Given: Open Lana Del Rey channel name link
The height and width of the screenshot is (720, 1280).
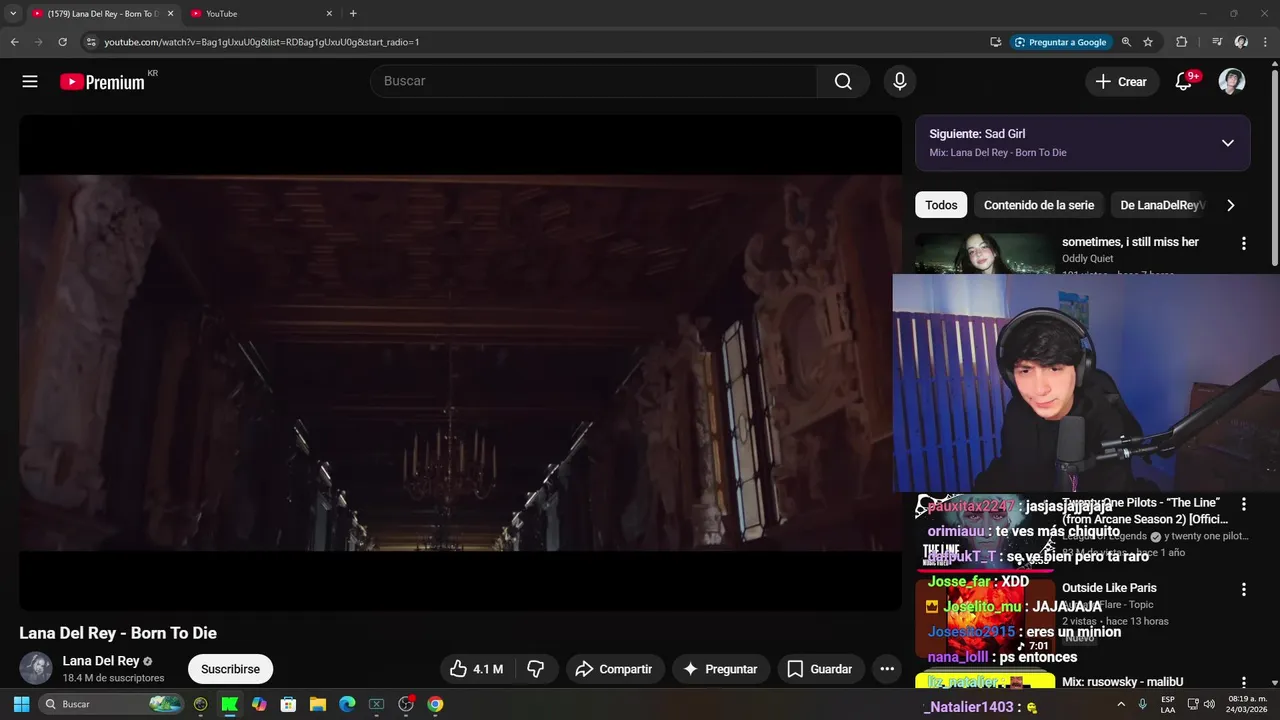Looking at the screenshot, I should click(101, 661).
